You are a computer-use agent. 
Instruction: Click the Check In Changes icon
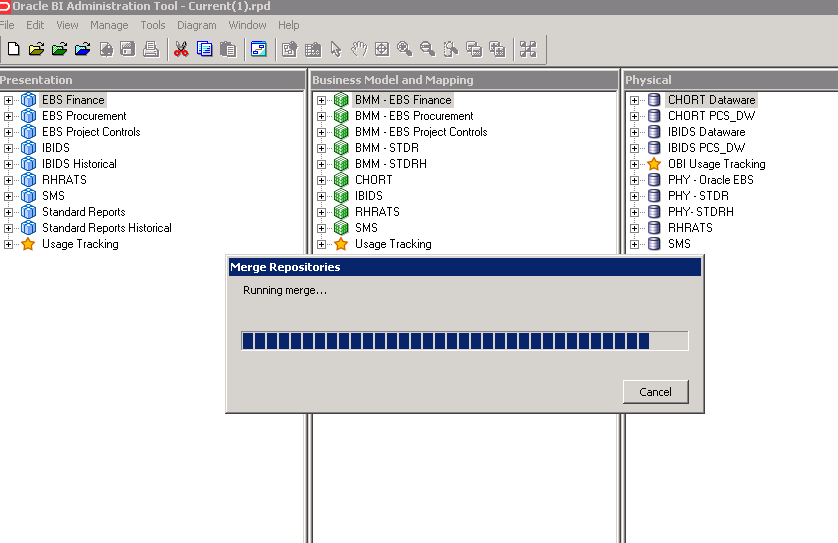[x=106, y=50]
